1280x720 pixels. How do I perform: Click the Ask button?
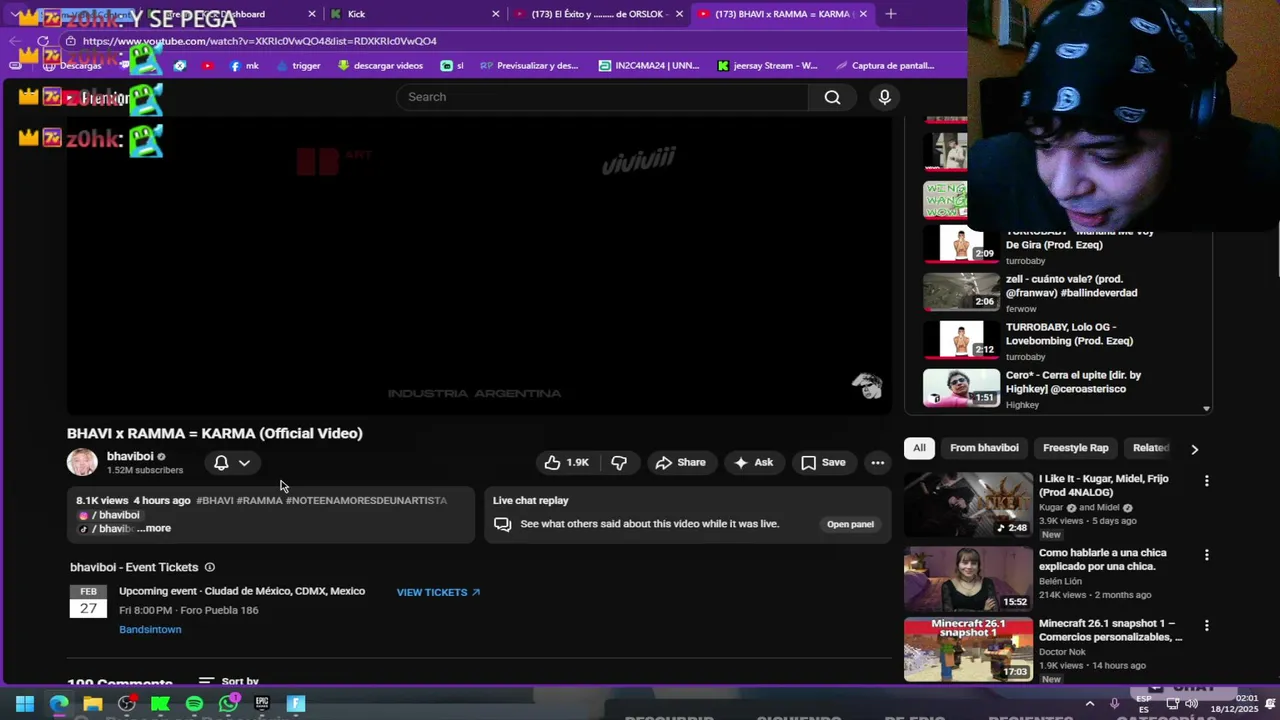754,462
